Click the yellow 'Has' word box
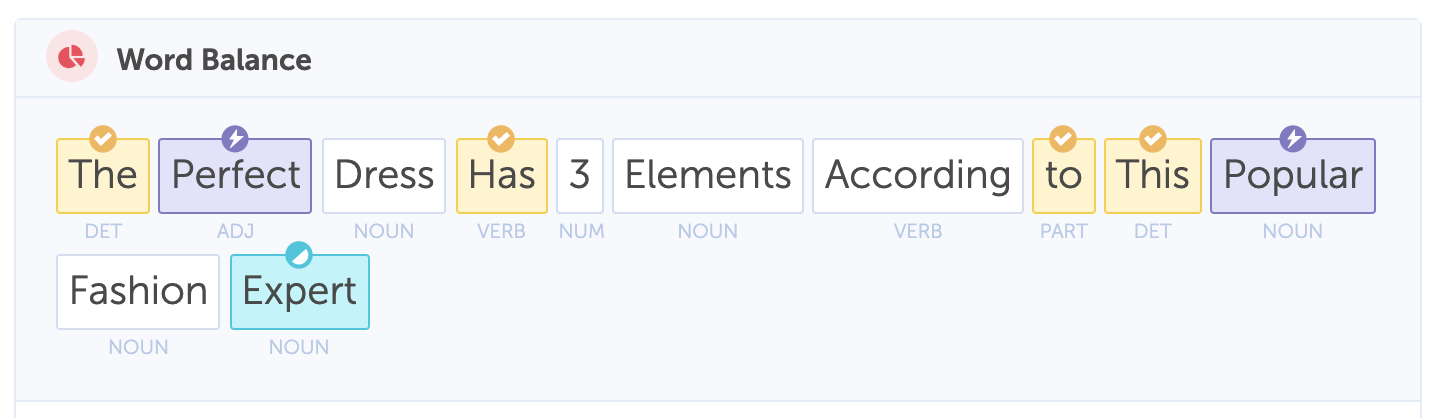 click(502, 177)
